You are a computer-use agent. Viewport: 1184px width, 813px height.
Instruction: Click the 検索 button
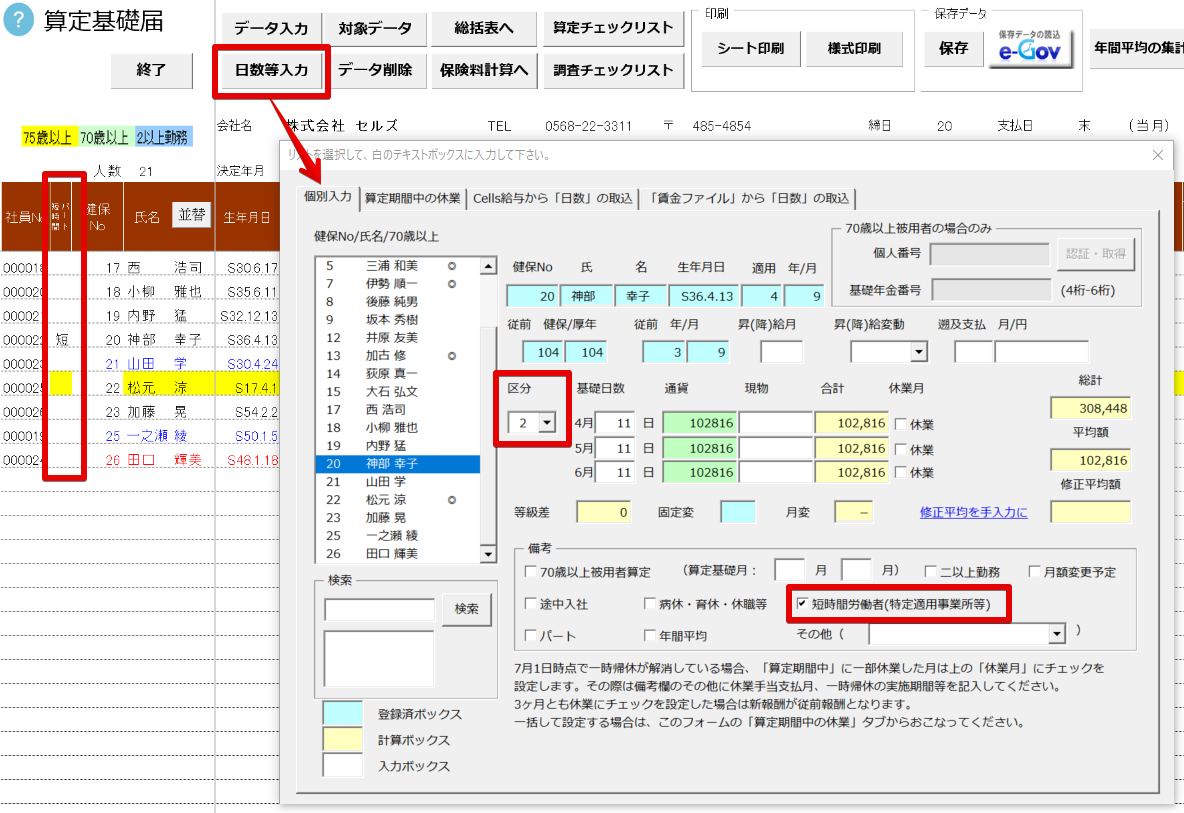(467, 609)
